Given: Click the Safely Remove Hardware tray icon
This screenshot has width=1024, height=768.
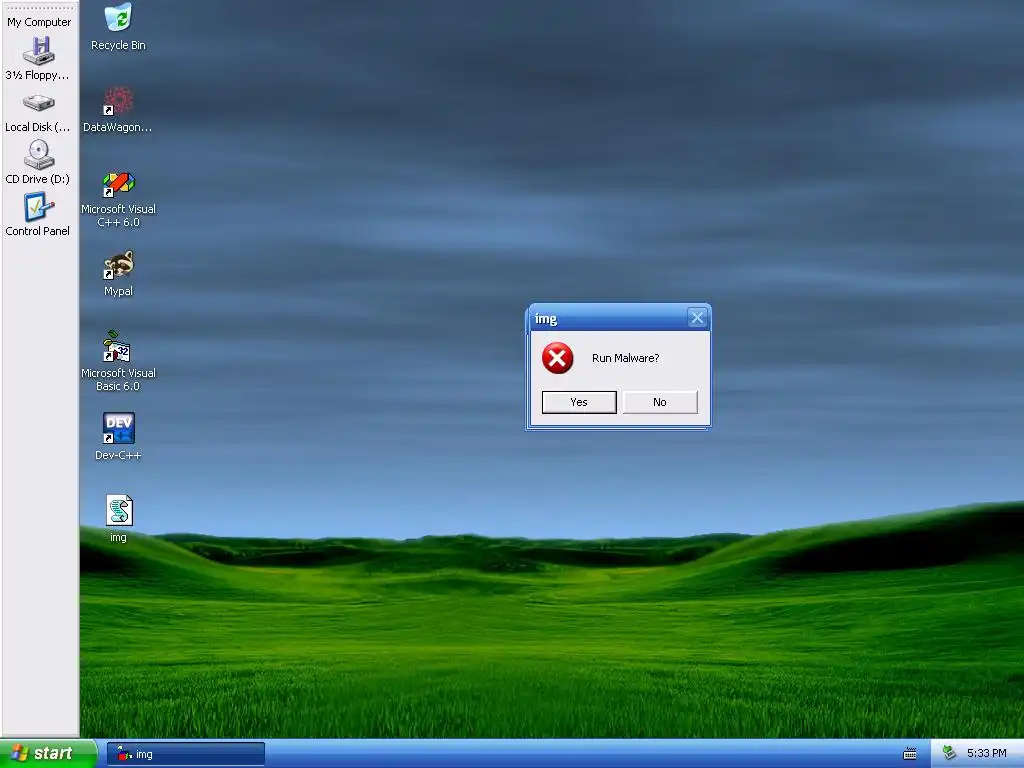Looking at the screenshot, I should coord(950,754).
